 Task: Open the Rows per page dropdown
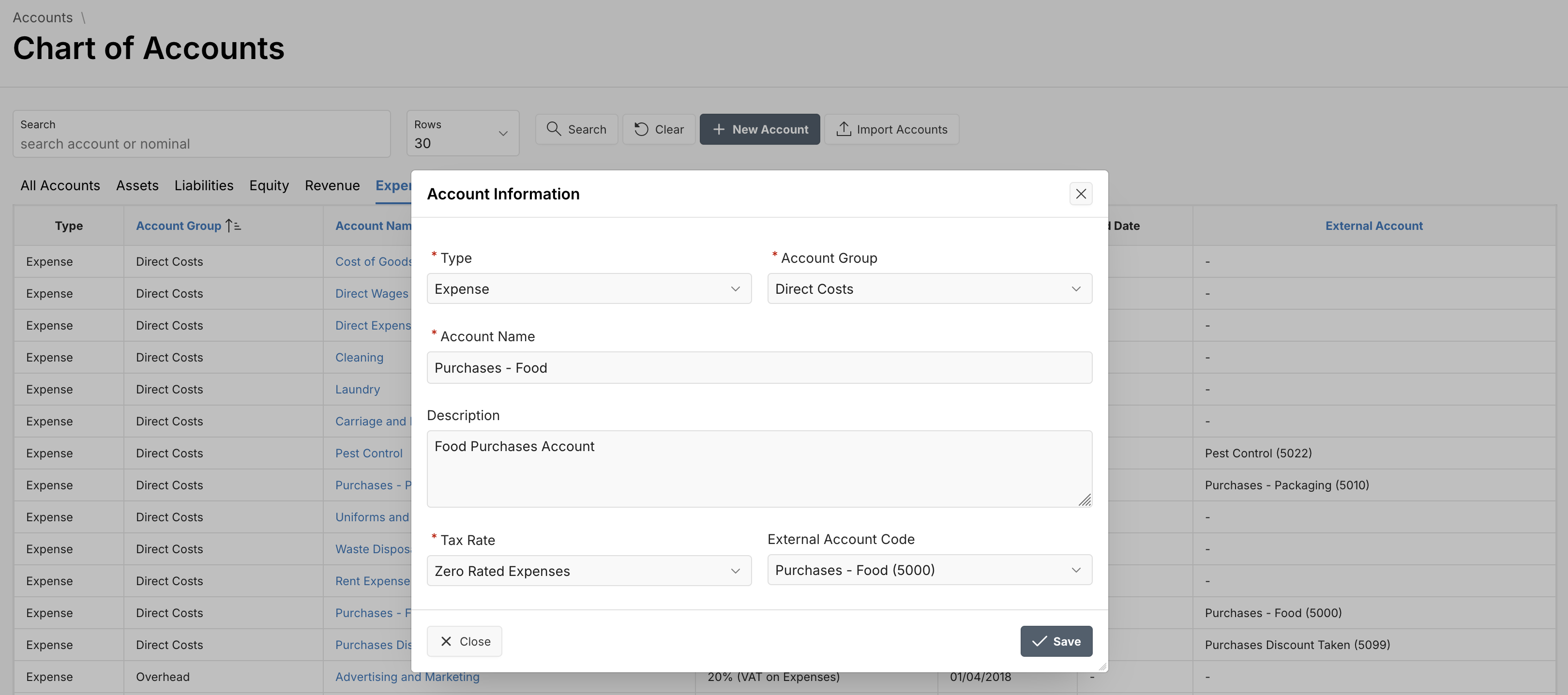point(463,133)
